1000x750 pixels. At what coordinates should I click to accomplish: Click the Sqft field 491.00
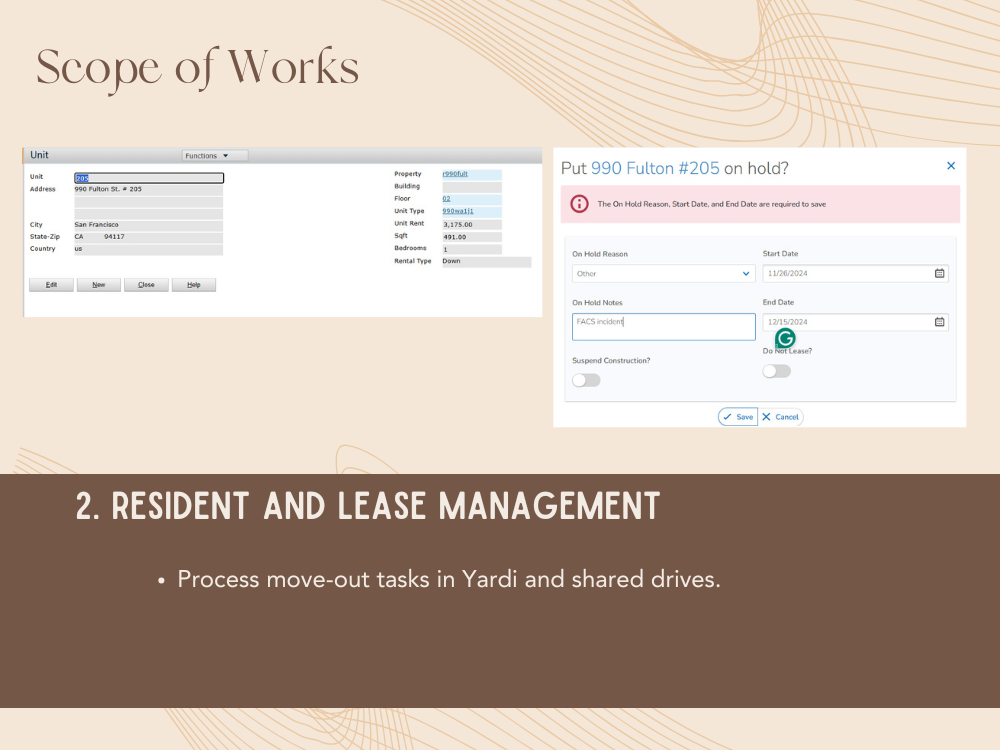coord(472,237)
